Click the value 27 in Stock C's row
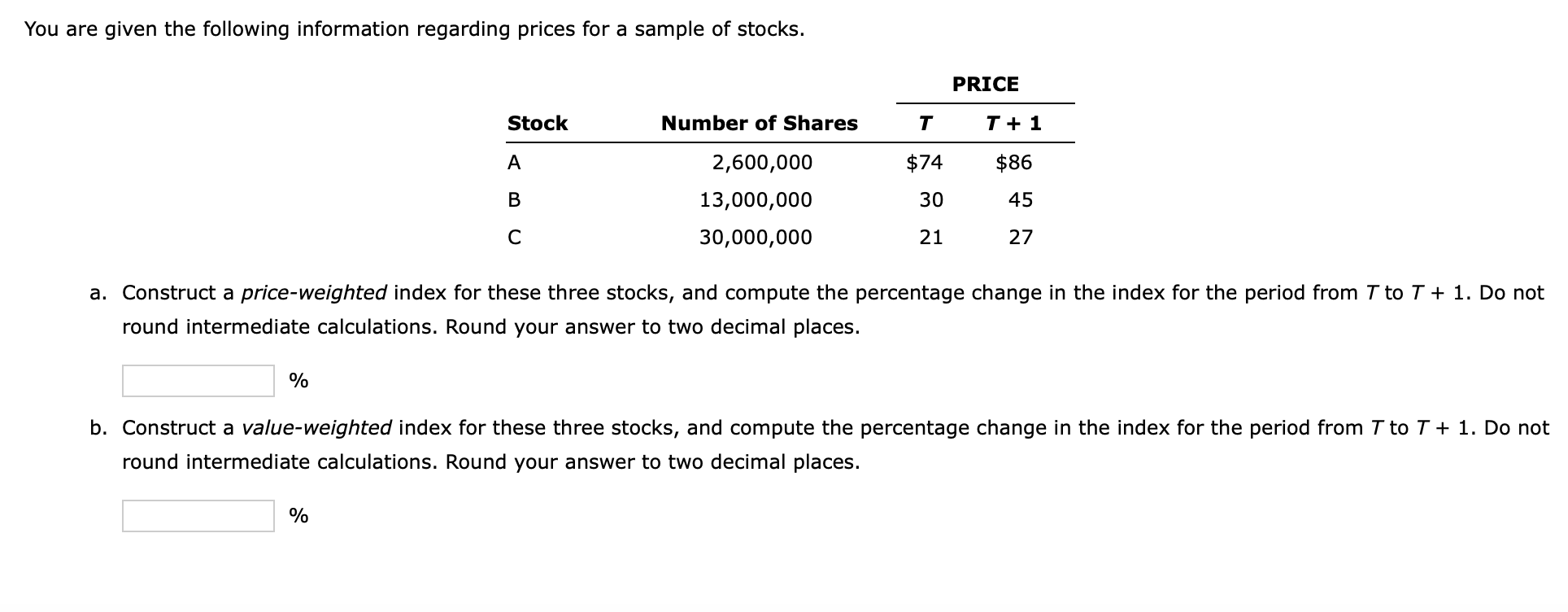 [1022, 237]
